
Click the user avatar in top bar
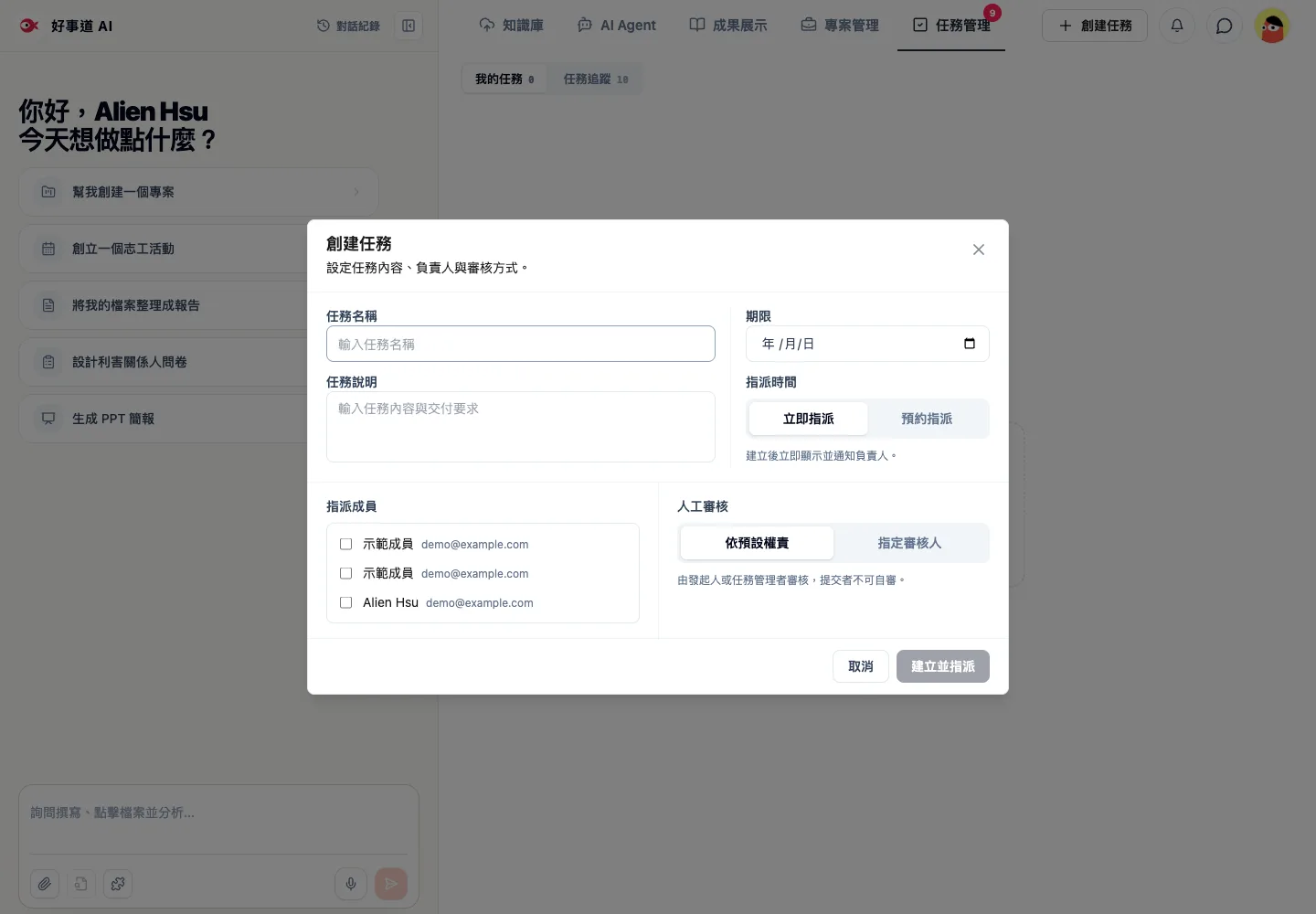tap(1272, 26)
